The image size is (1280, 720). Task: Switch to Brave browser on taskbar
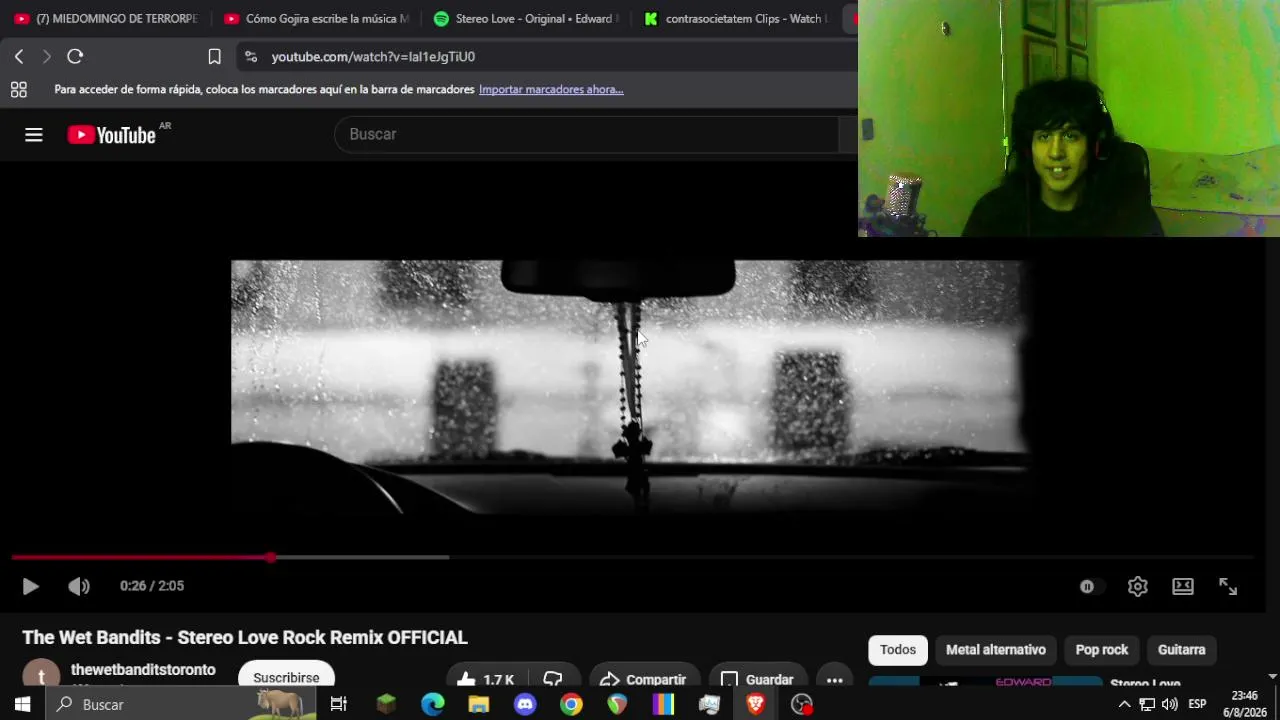pos(755,705)
